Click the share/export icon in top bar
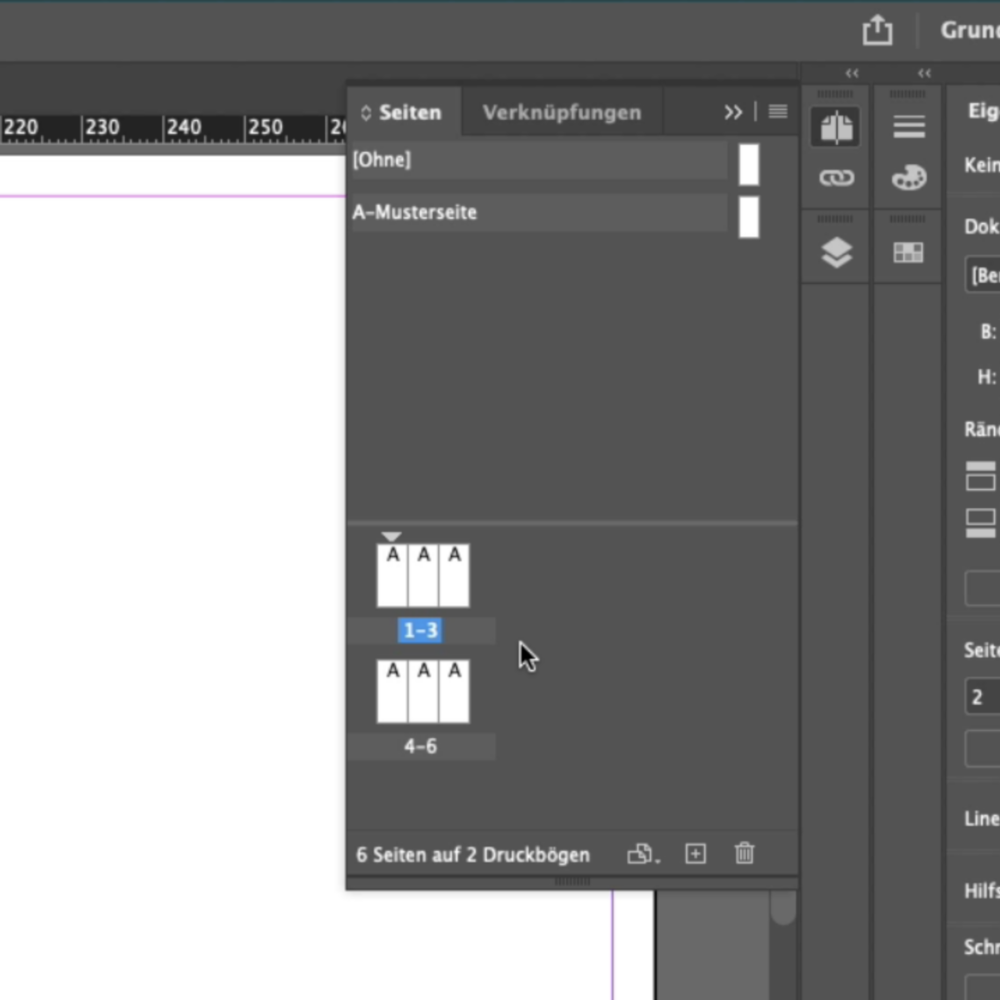The image size is (1000, 1000). pyautogui.click(x=878, y=31)
